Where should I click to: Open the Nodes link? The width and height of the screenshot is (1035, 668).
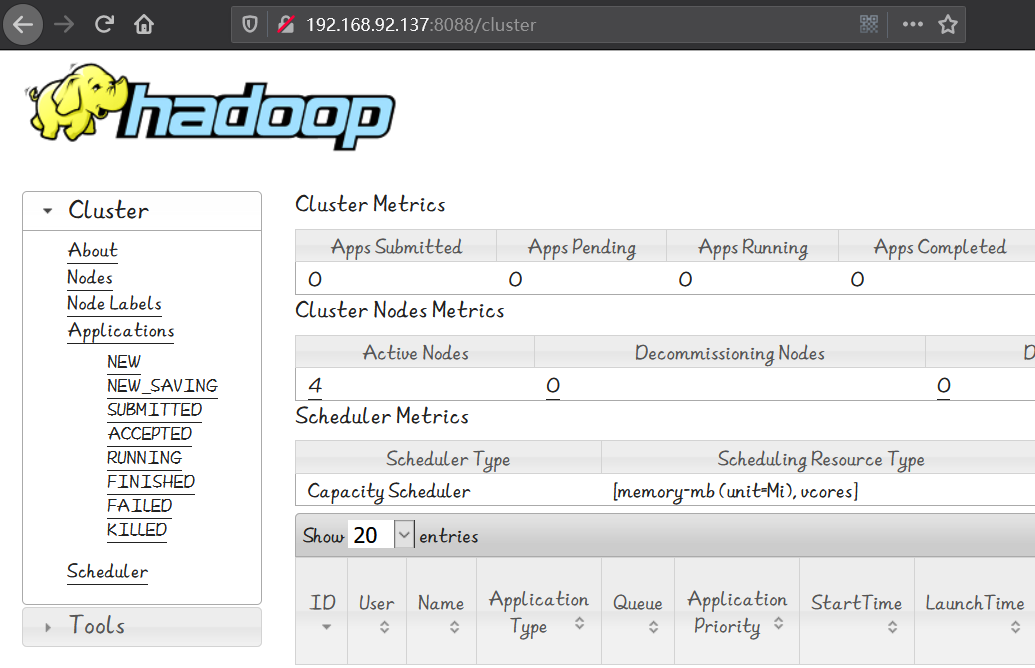tap(90, 278)
